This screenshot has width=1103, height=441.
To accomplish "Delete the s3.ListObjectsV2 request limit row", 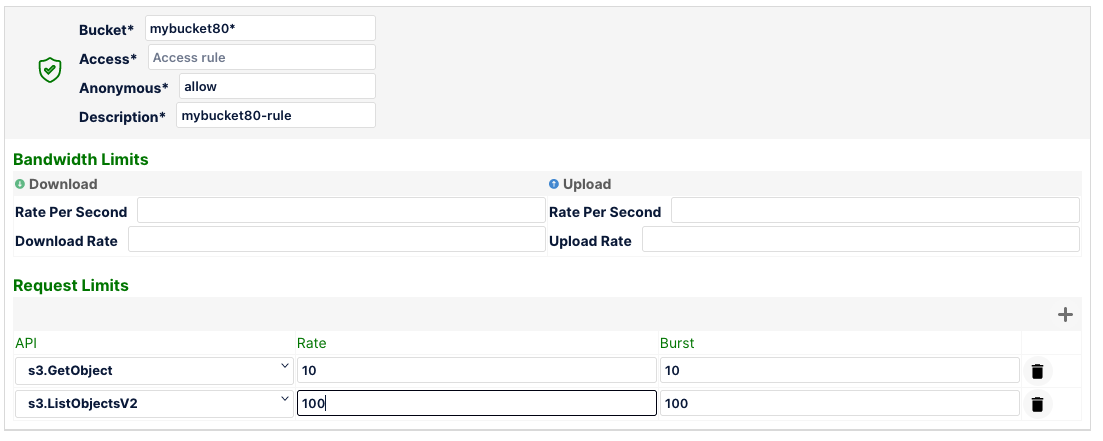I will click(x=1037, y=404).
